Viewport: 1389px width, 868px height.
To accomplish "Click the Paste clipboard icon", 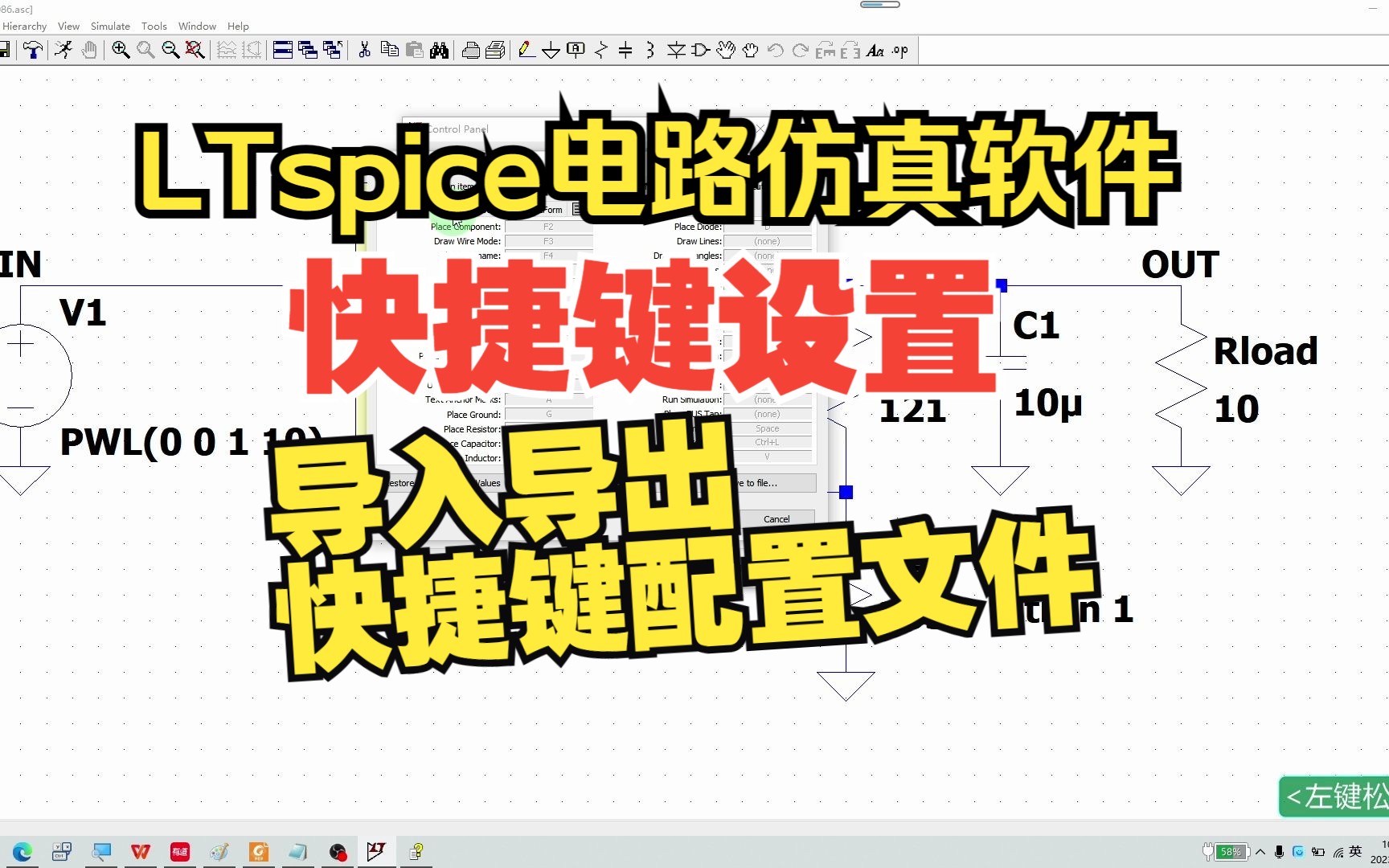I will 415,51.
